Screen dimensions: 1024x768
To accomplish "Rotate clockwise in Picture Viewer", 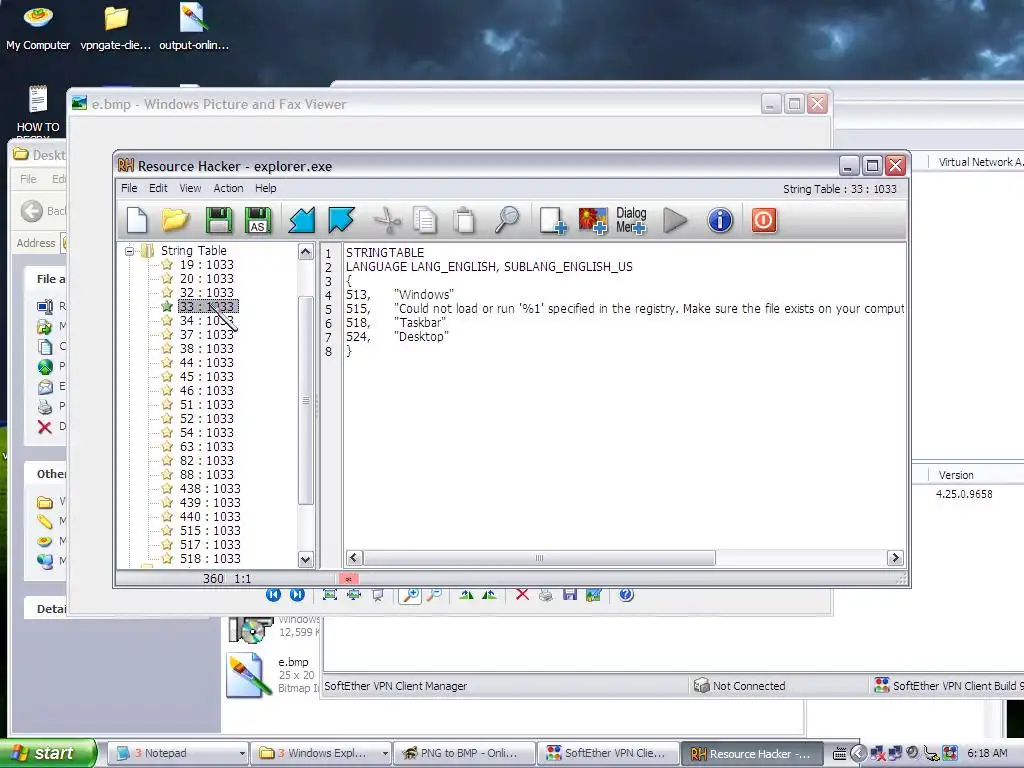I will click(466, 594).
